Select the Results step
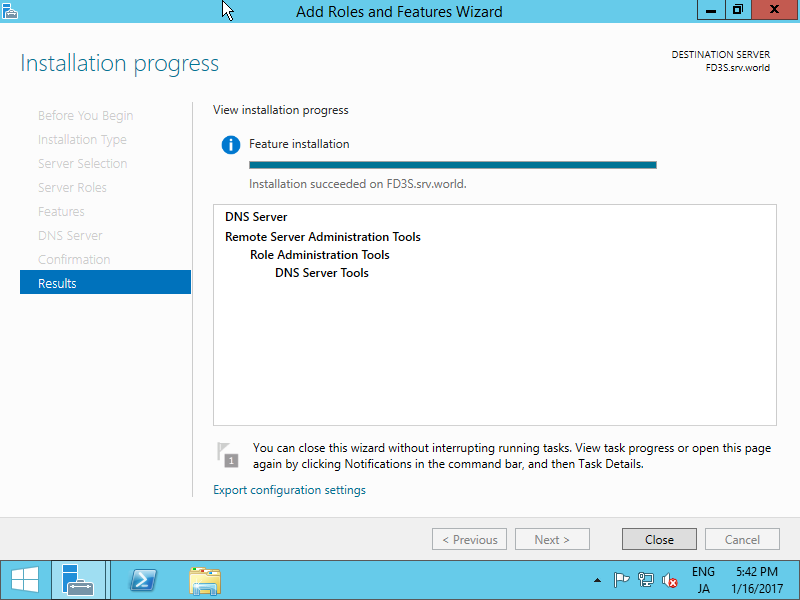 pos(105,283)
